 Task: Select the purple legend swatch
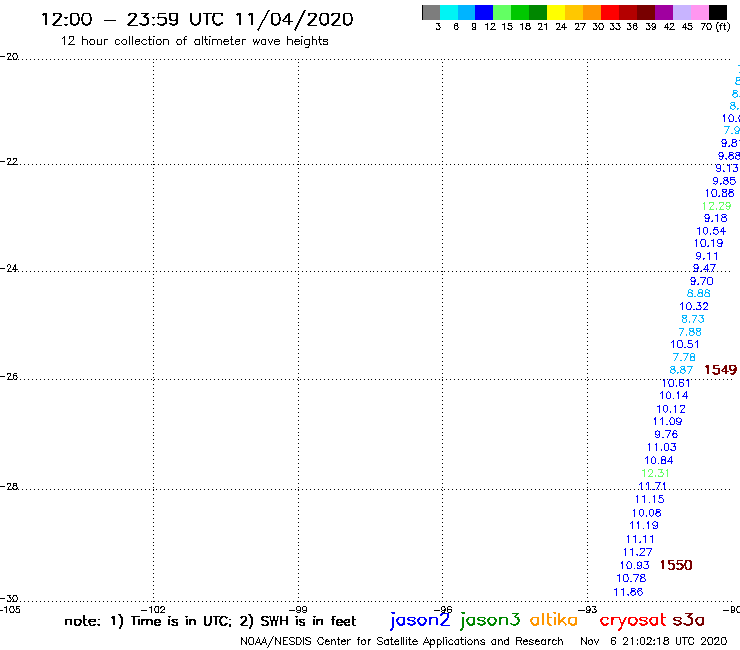tap(664, 12)
